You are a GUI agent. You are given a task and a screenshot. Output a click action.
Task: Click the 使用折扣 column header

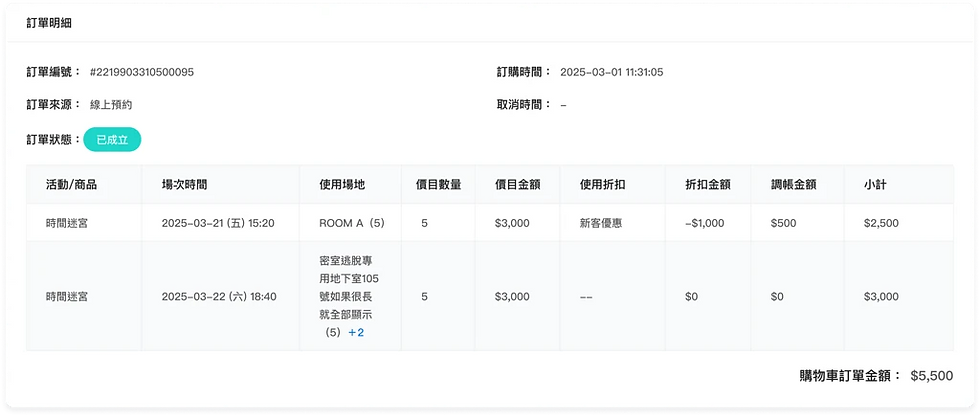point(603,185)
